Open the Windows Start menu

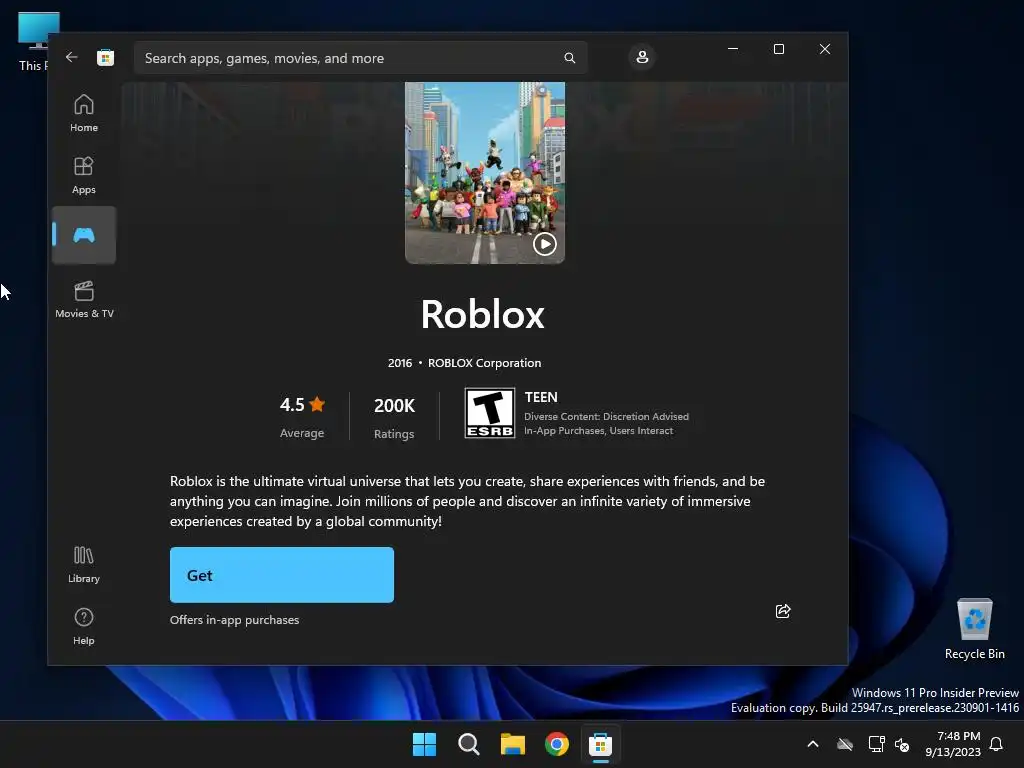[424, 744]
